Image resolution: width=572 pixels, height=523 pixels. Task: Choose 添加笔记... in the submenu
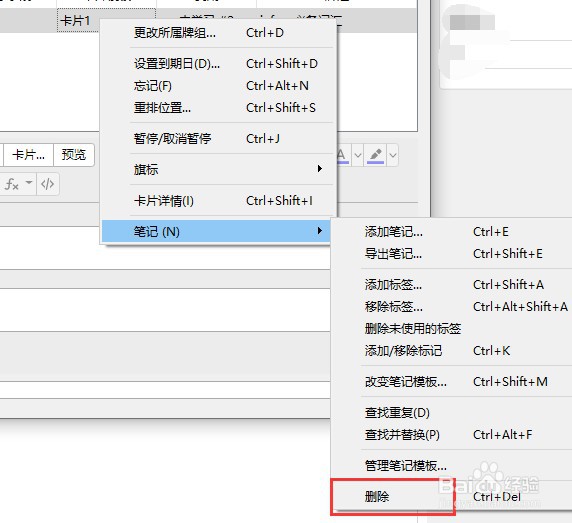coord(452,232)
